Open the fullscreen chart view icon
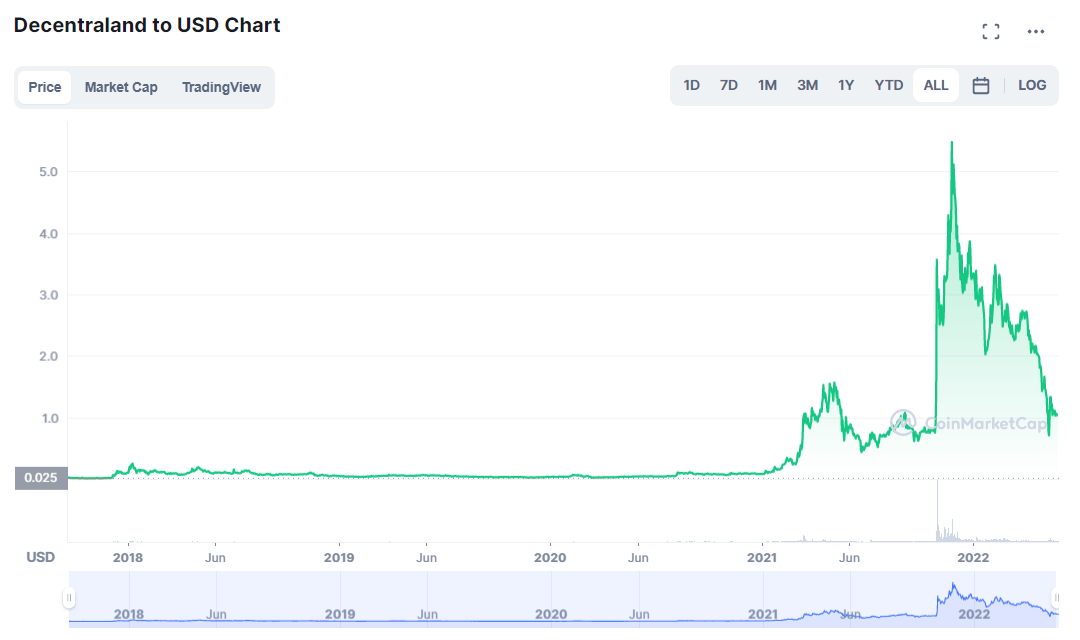Viewport: 1080px width, 640px height. (x=990, y=31)
